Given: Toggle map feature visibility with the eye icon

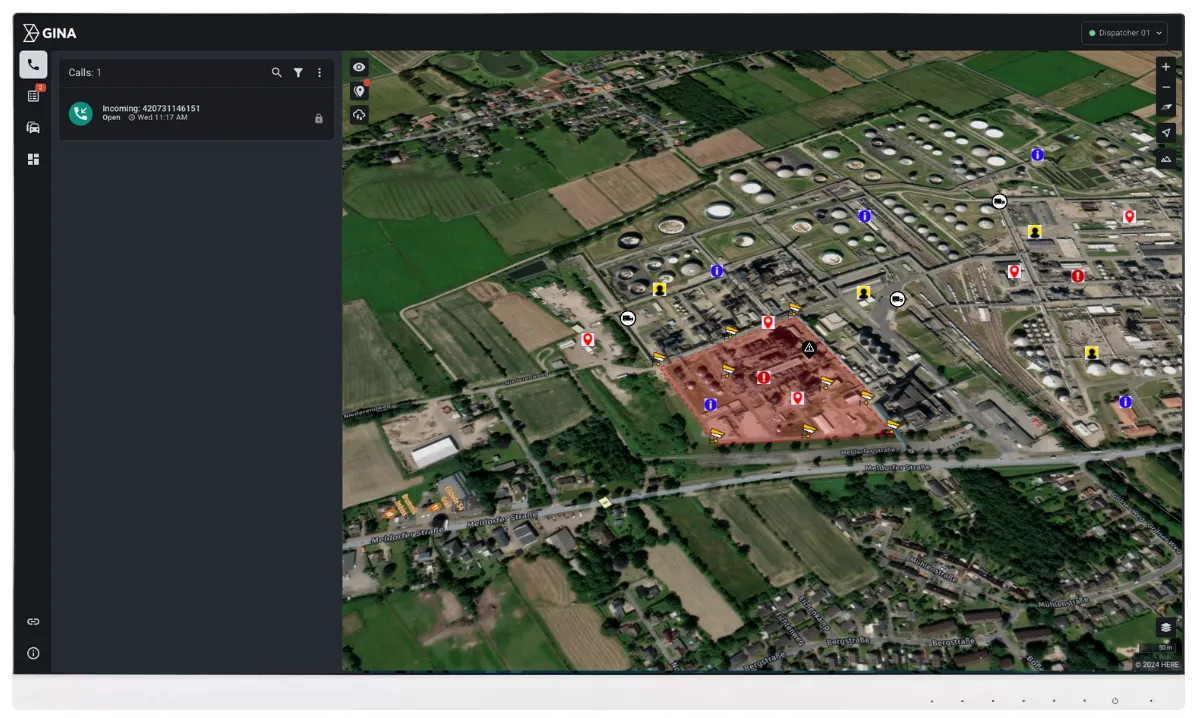Looking at the screenshot, I should click(x=359, y=66).
